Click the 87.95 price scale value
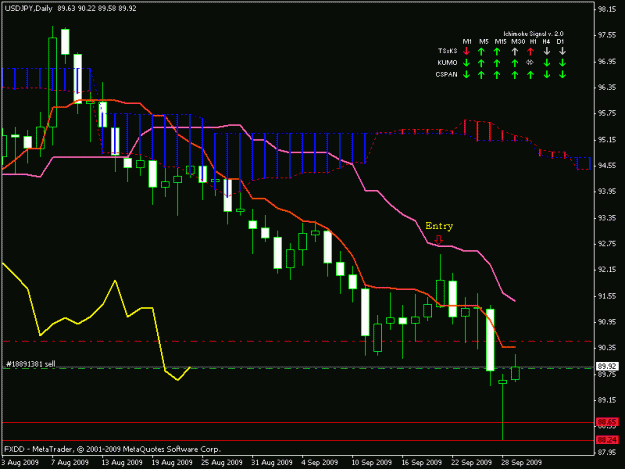 coord(607,452)
